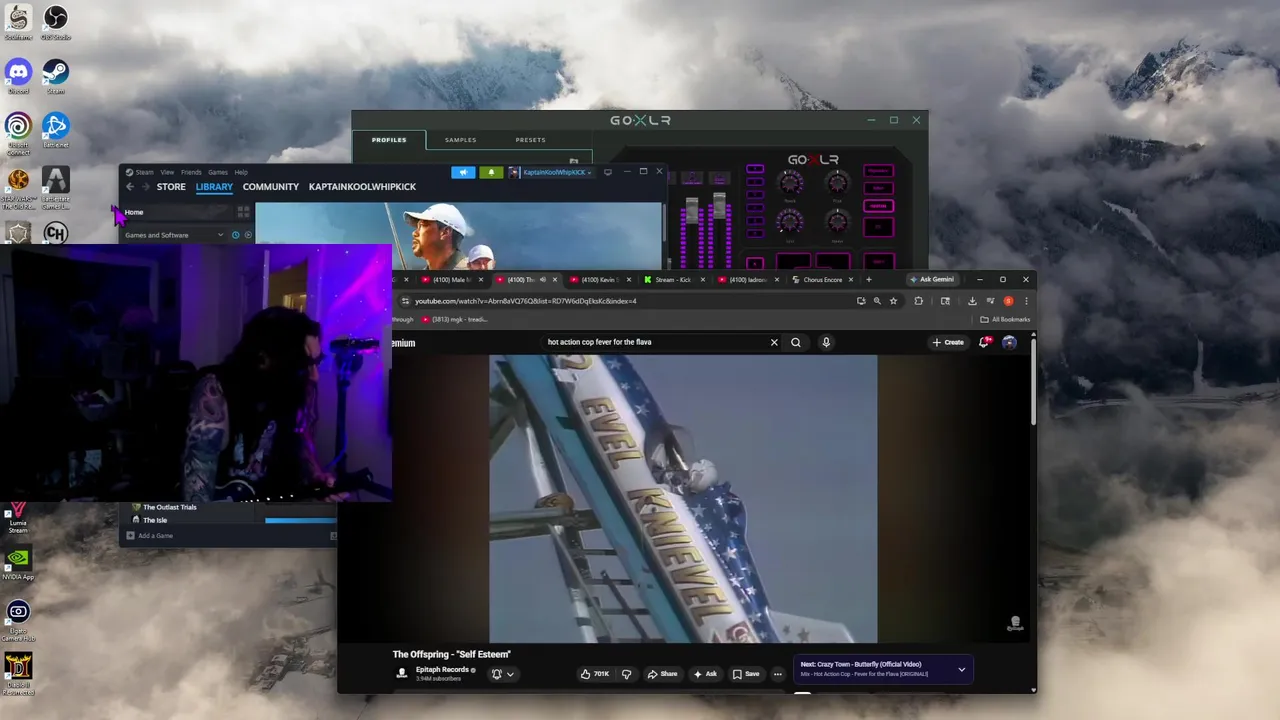The width and height of the screenshot is (1280, 720).
Task: Expand Epitaph Records notification bell dropdown
Action: click(502, 674)
